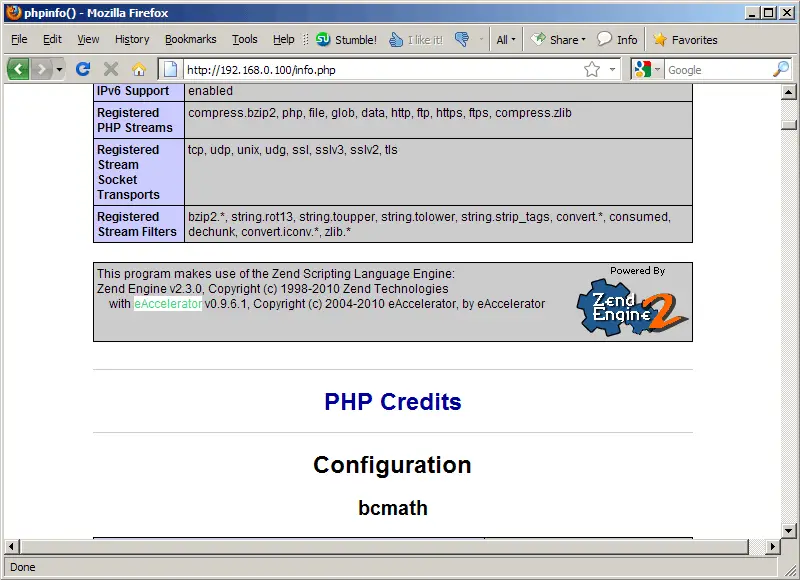Click the Registered PHP Streams label cell

click(139, 120)
